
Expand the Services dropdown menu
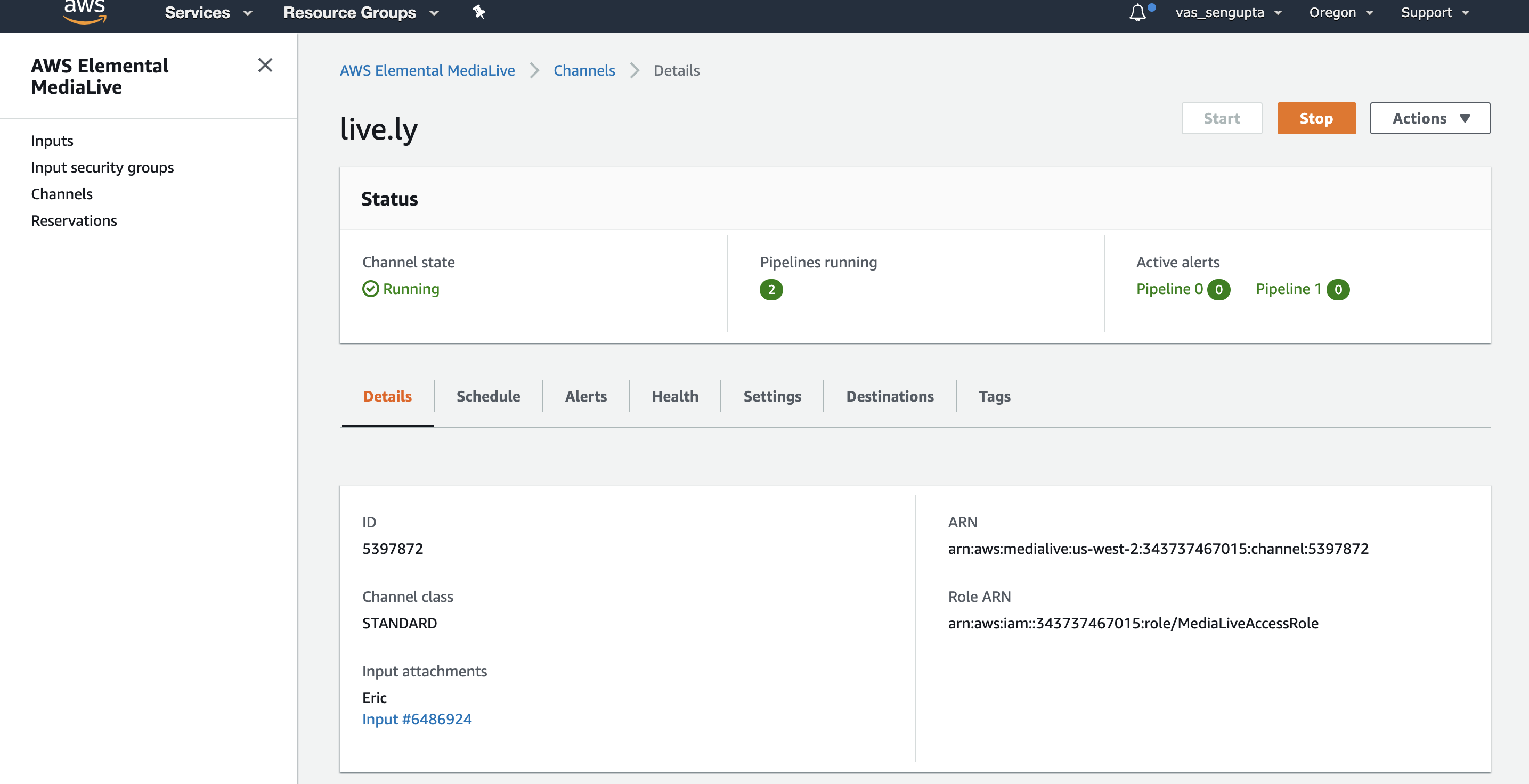point(208,12)
